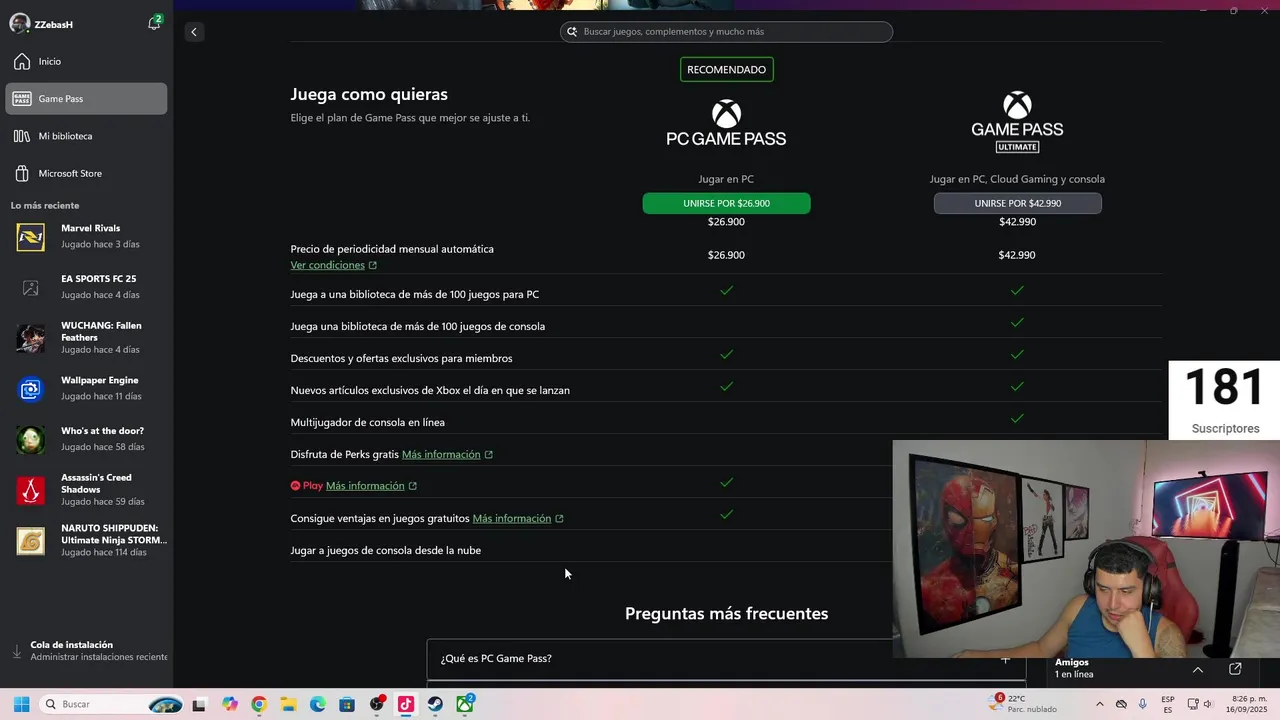This screenshot has height=720, width=1280.
Task: Open File Explorer from taskbar
Action: (x=288, y=704)
